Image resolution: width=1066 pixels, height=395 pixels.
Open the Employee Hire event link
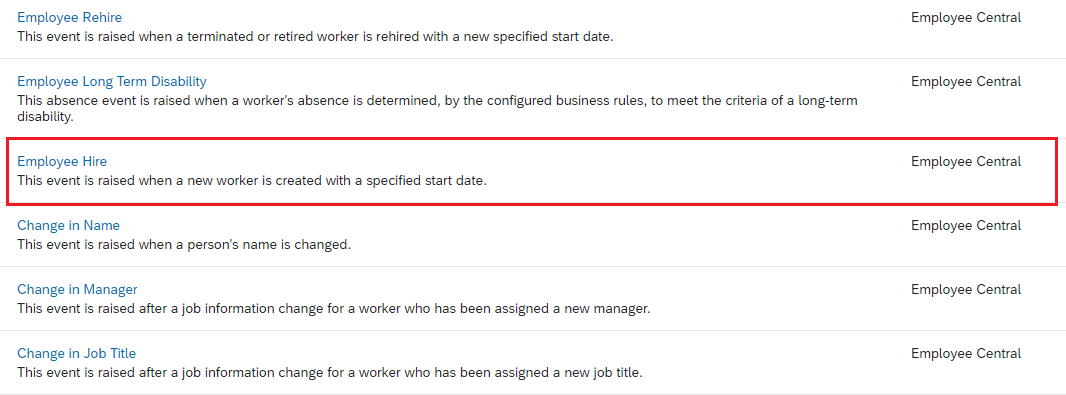pyautogui.click(x=62, y=161)
